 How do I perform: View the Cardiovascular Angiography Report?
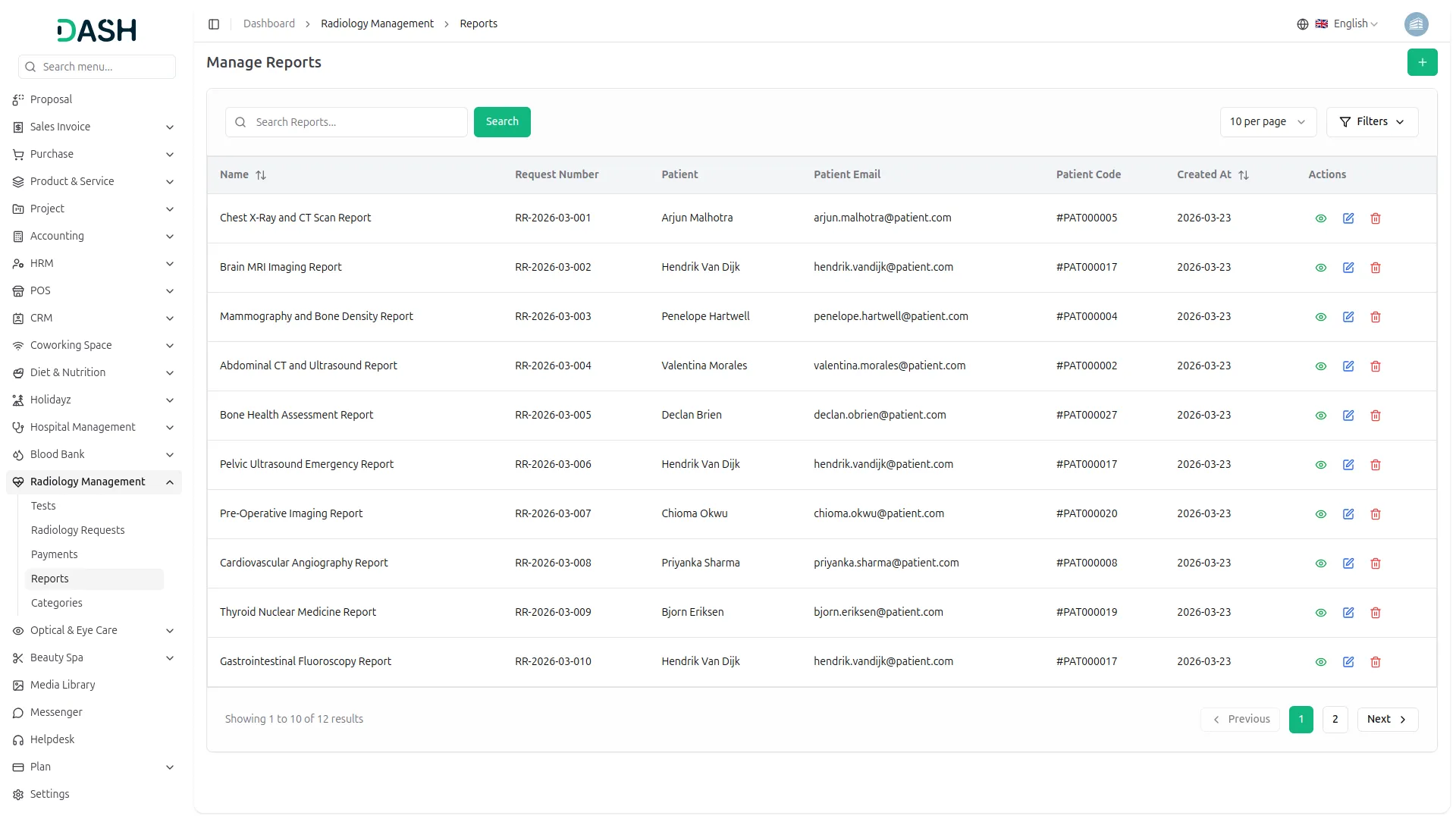click(1320, 563)
